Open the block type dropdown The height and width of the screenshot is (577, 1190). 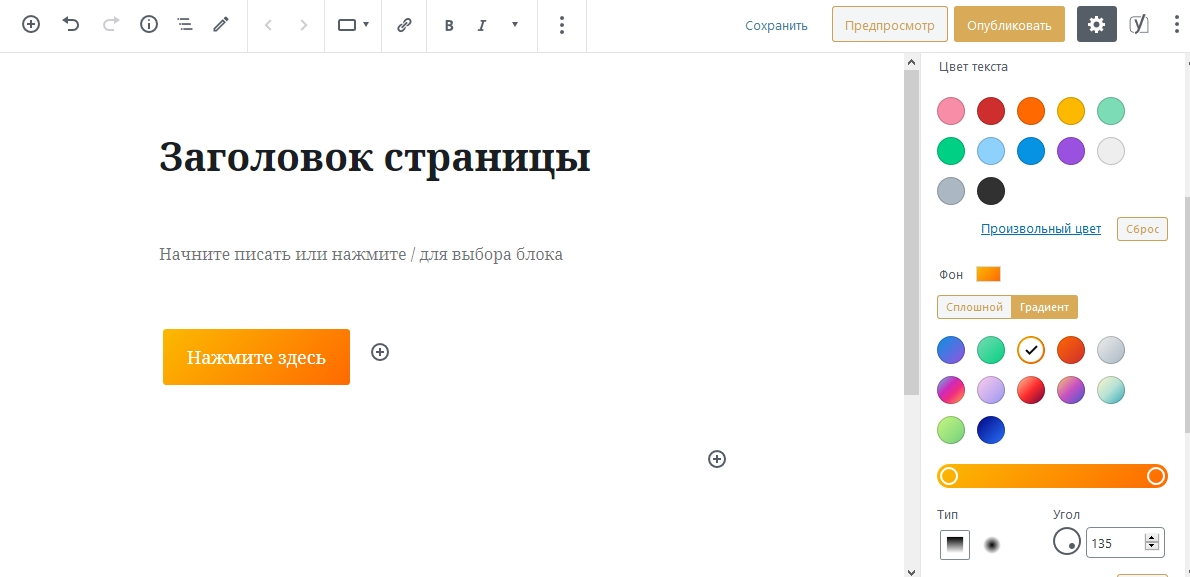coord(352,24)
